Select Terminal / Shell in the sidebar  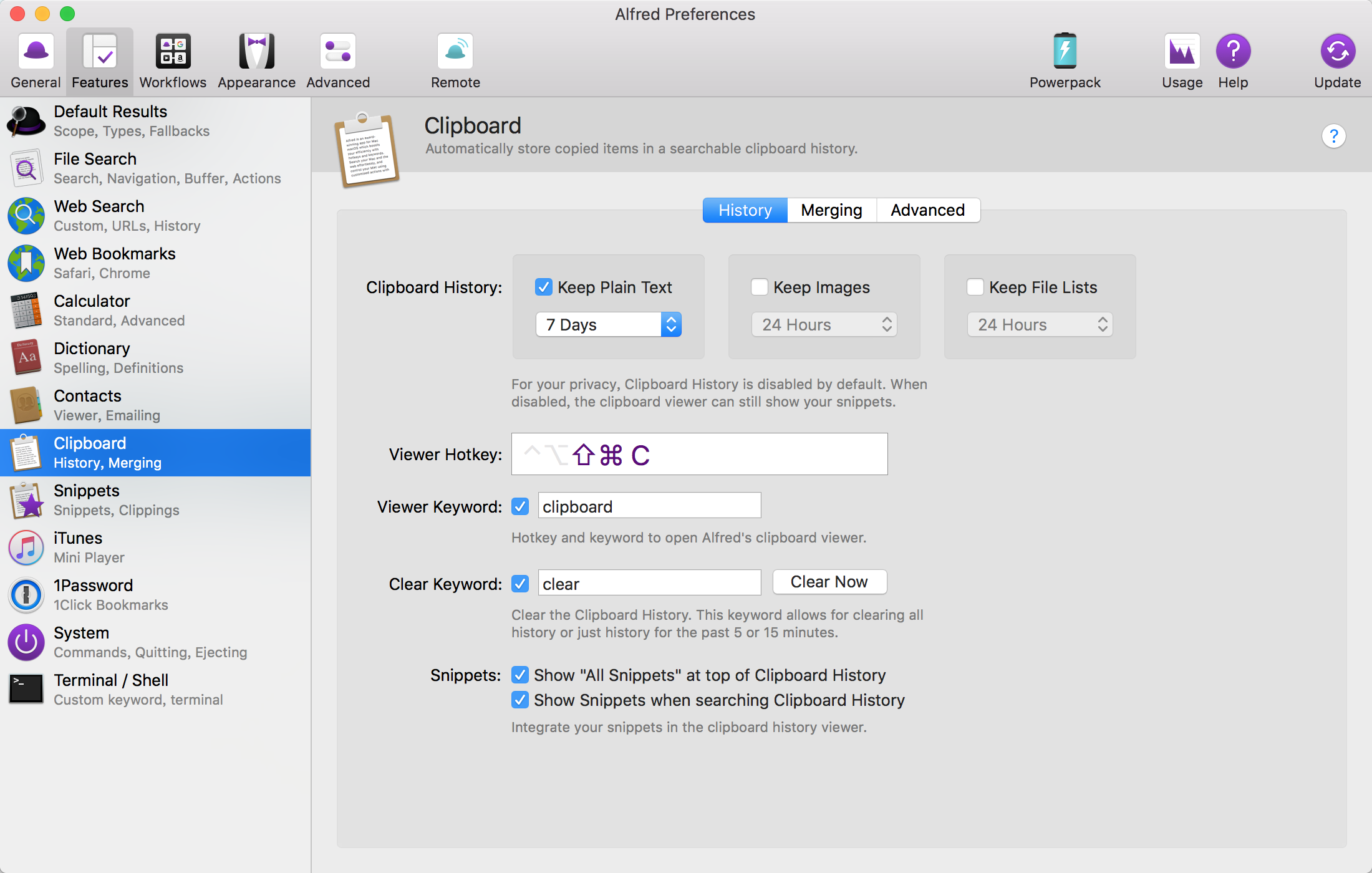(155, 690)
